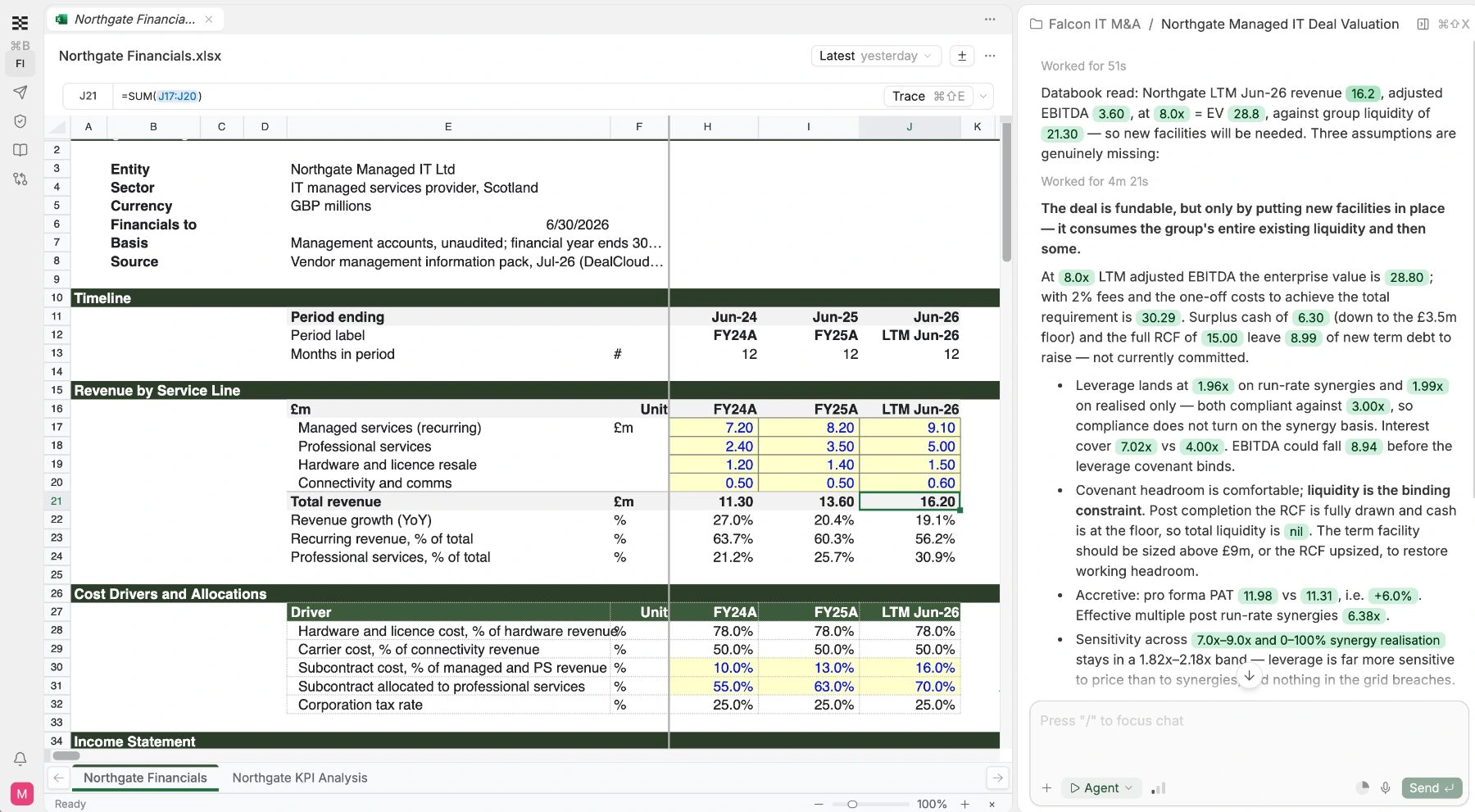Click the horizontal spreadsheet scrollbar
Image resolution: width=1475 pixels, height=812 pixels.
click(66, 755)
